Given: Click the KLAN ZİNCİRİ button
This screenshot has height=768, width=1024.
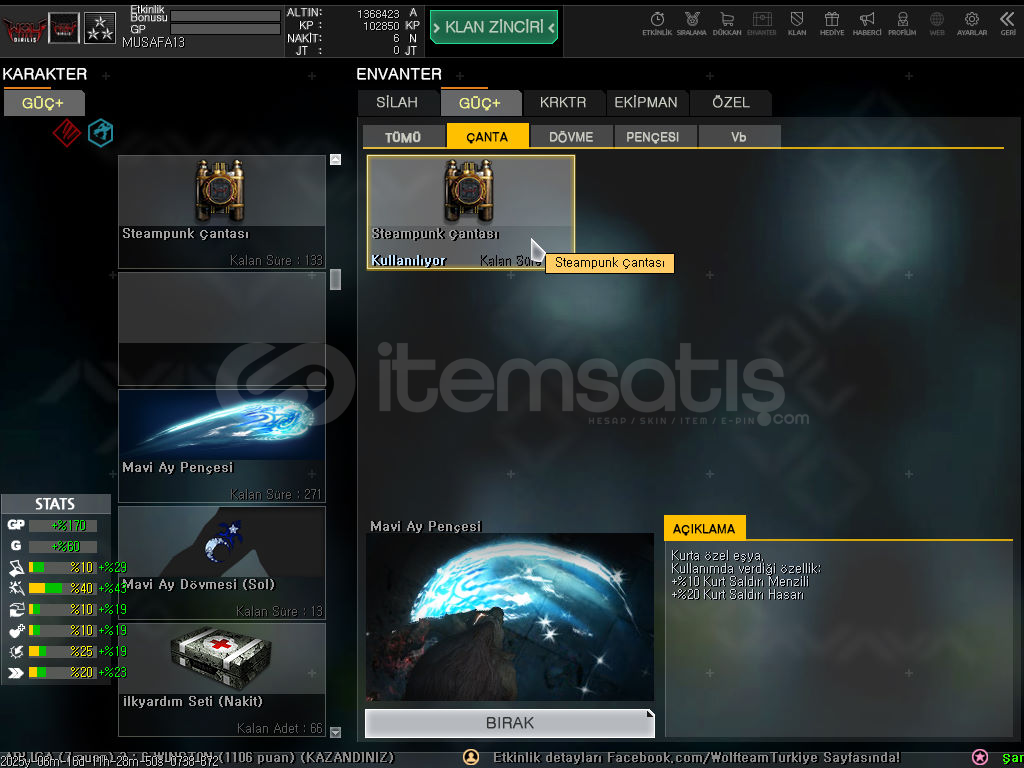Looking at the screenshot, I should (x=493, y=27).
